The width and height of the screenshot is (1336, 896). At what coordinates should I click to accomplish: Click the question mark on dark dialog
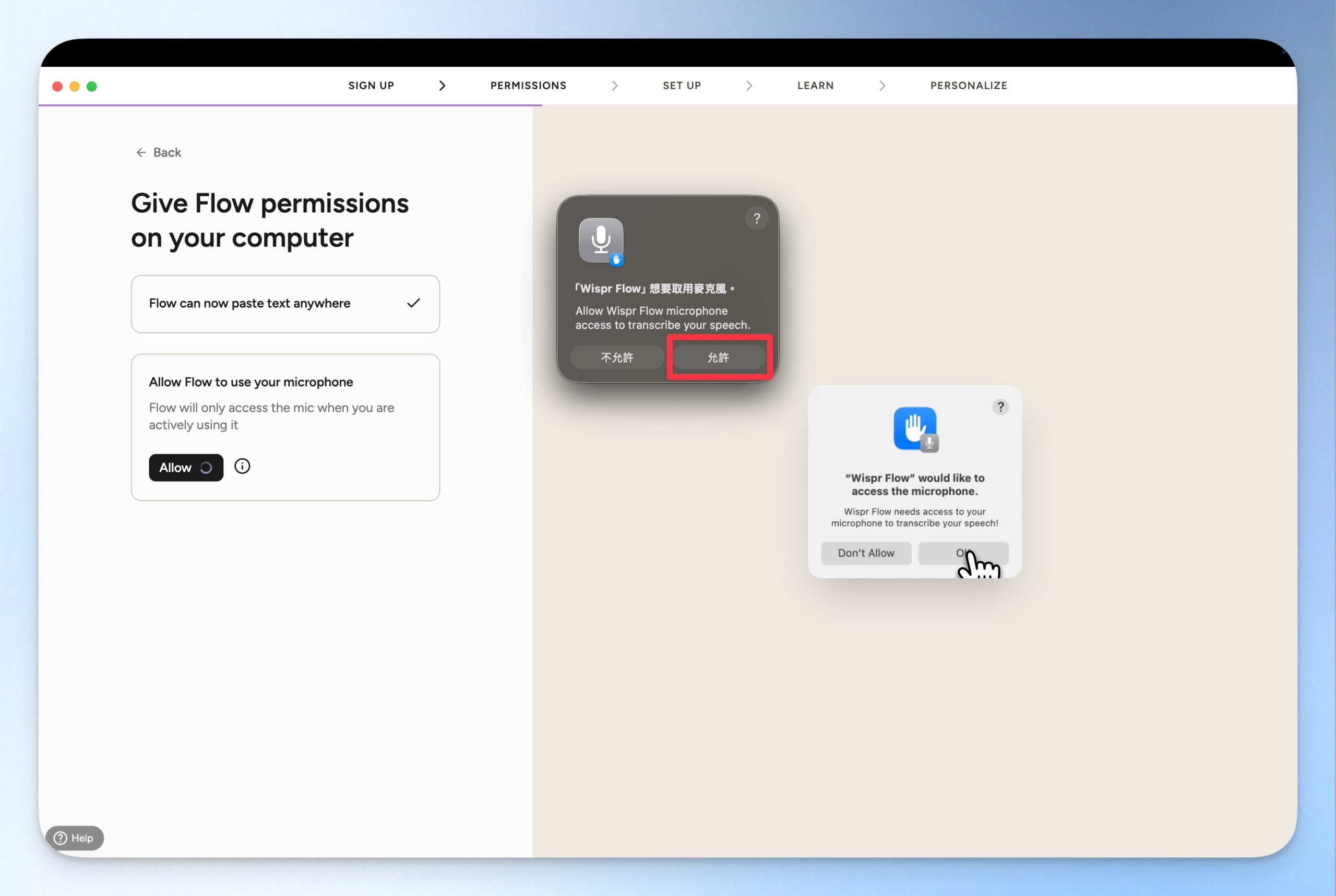point(757,218)
